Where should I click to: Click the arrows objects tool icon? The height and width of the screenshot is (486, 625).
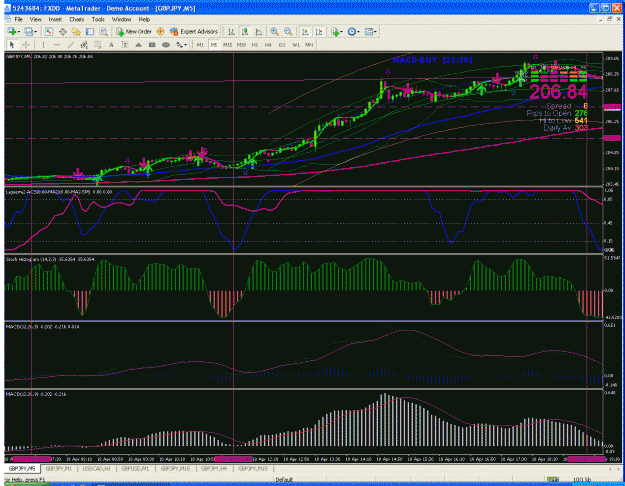click(179, 45)
